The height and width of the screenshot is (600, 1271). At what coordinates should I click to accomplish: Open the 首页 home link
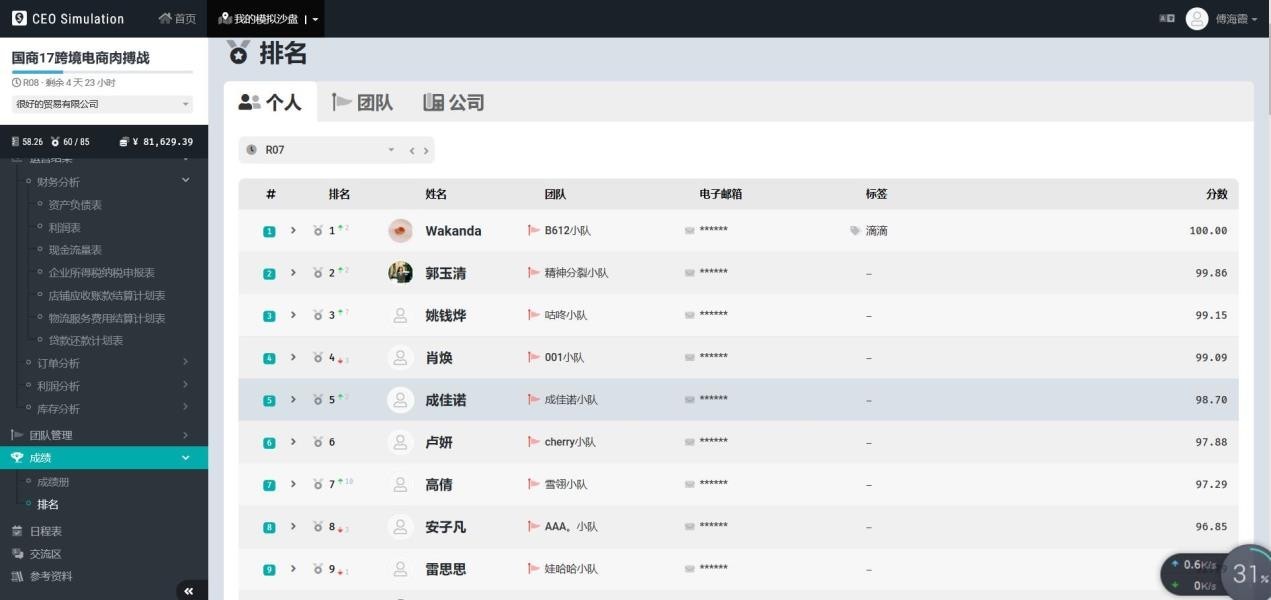point(177,19)
